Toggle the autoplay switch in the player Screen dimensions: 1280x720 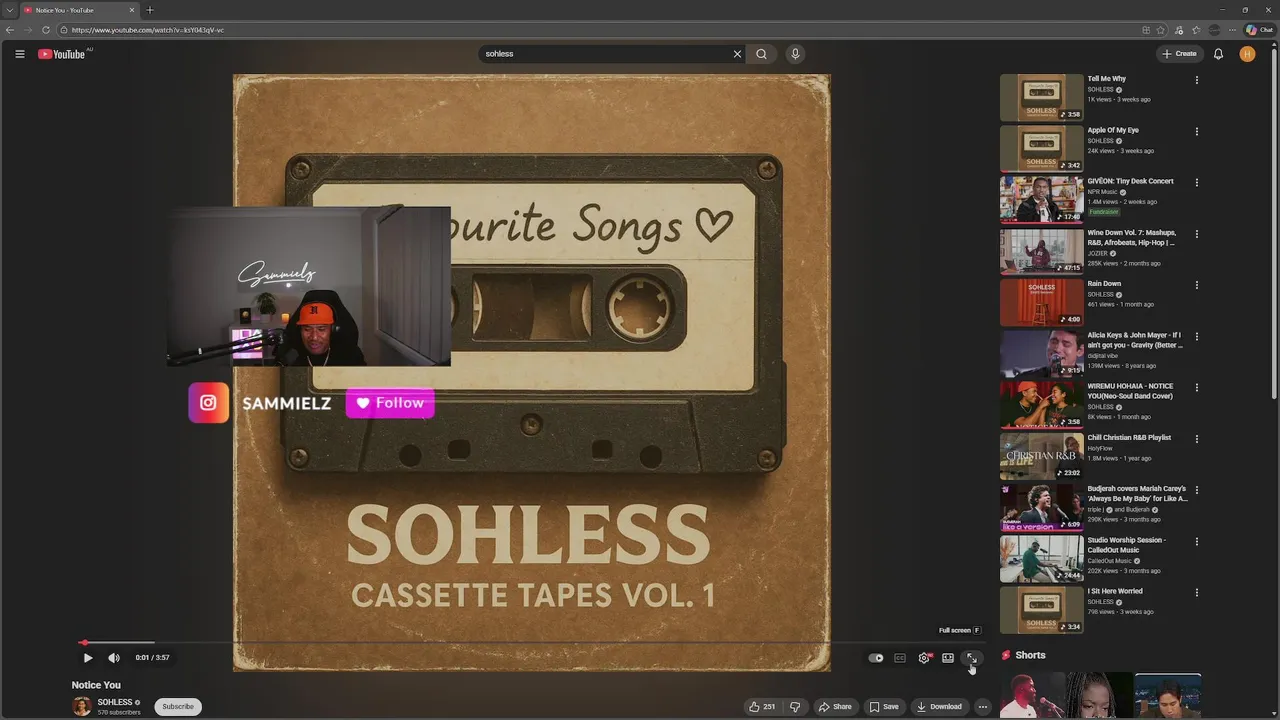click(x=876, y=658)
